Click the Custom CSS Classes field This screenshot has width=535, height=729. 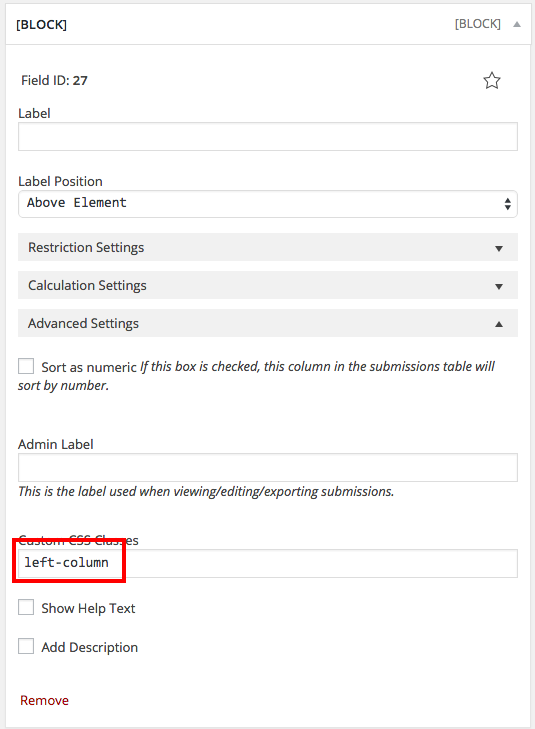268,563
